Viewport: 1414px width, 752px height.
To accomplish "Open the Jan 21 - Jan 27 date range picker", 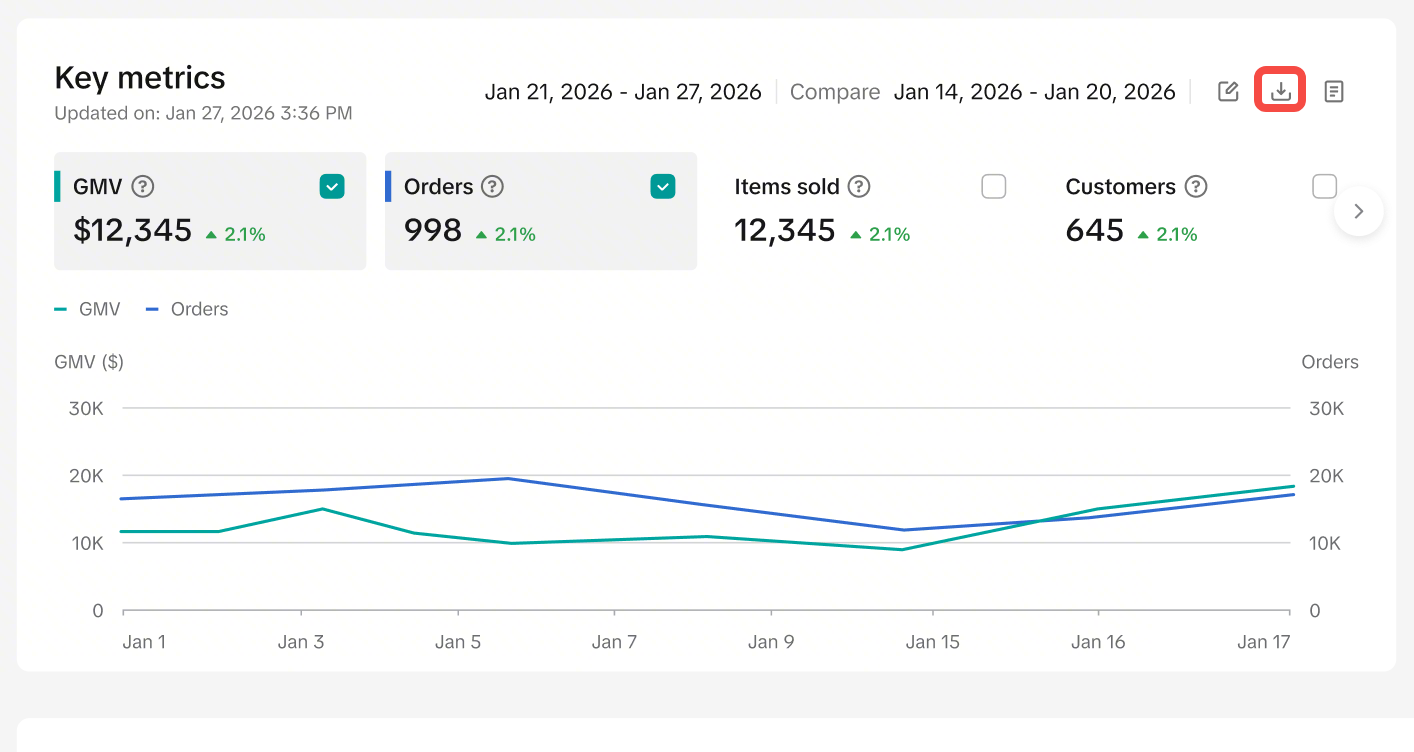I will (x=623, y=92).
